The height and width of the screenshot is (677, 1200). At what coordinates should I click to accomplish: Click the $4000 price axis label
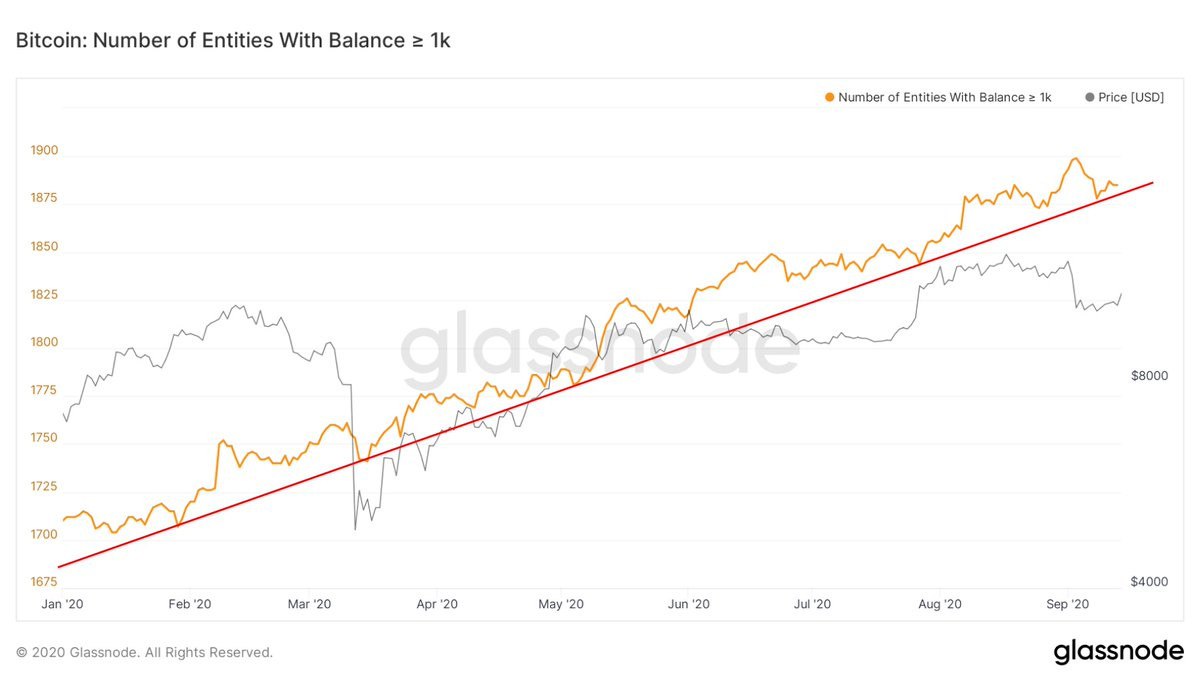coord(1146,582)
